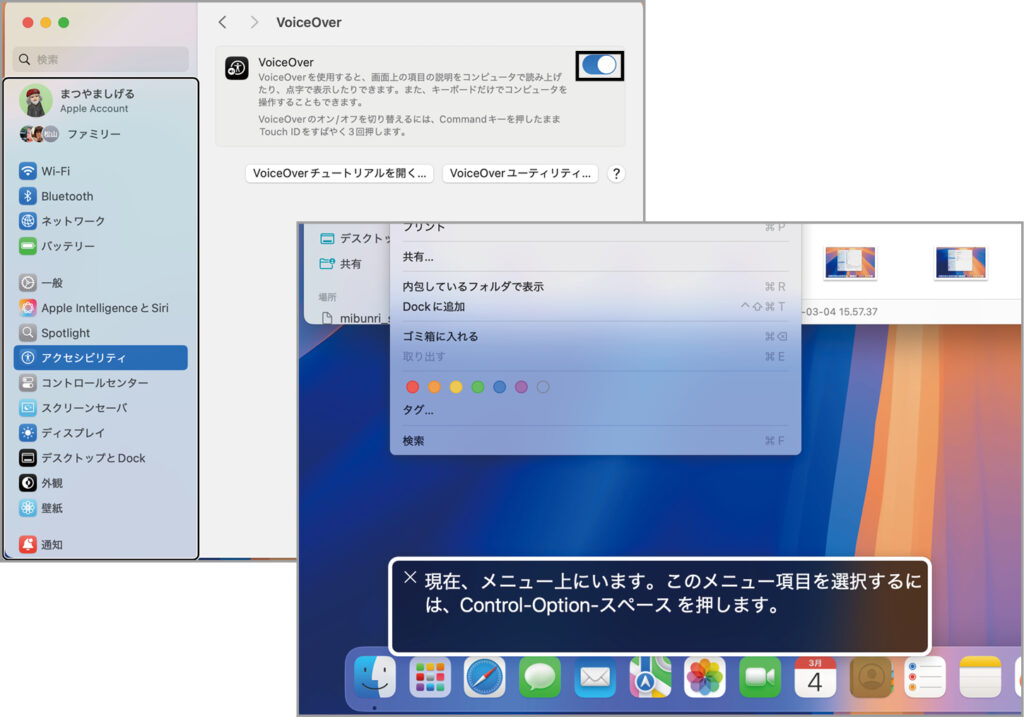Select デスクトップ in Finder sidebar
This screenshot has width=1024, height=717.
tap(353, 238)
